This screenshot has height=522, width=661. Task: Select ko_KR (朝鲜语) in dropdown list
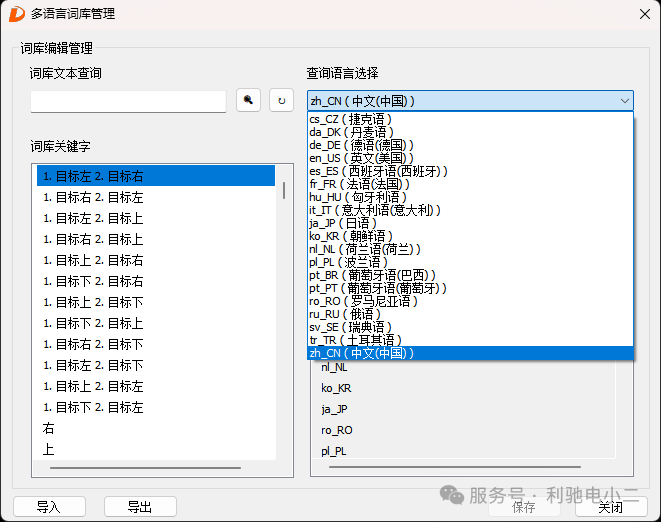tap(470, 236)
